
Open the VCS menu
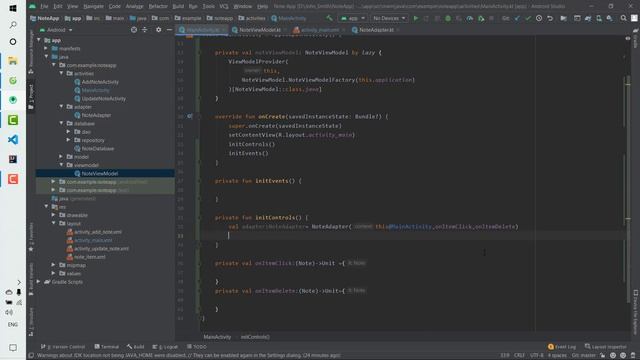(x=224, y=7)
